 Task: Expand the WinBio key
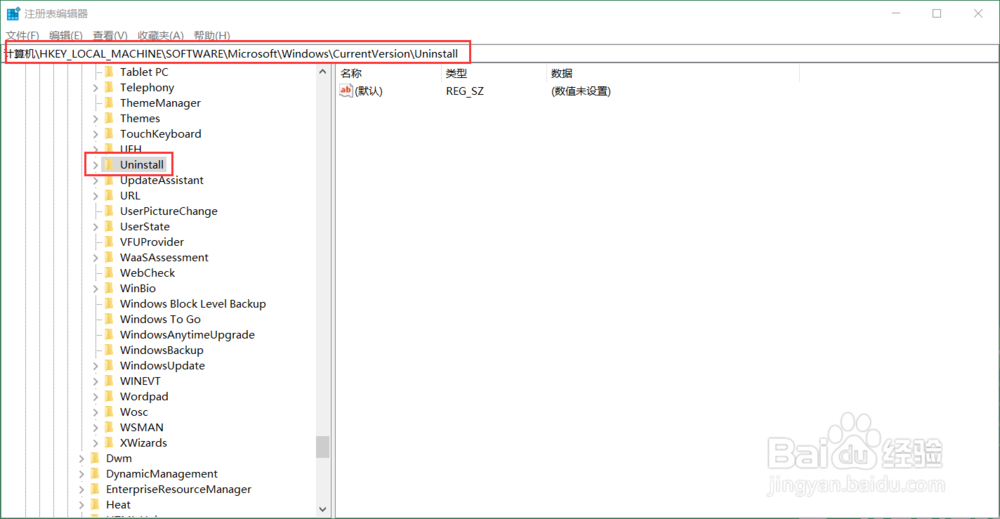click(x=96, y=289)
